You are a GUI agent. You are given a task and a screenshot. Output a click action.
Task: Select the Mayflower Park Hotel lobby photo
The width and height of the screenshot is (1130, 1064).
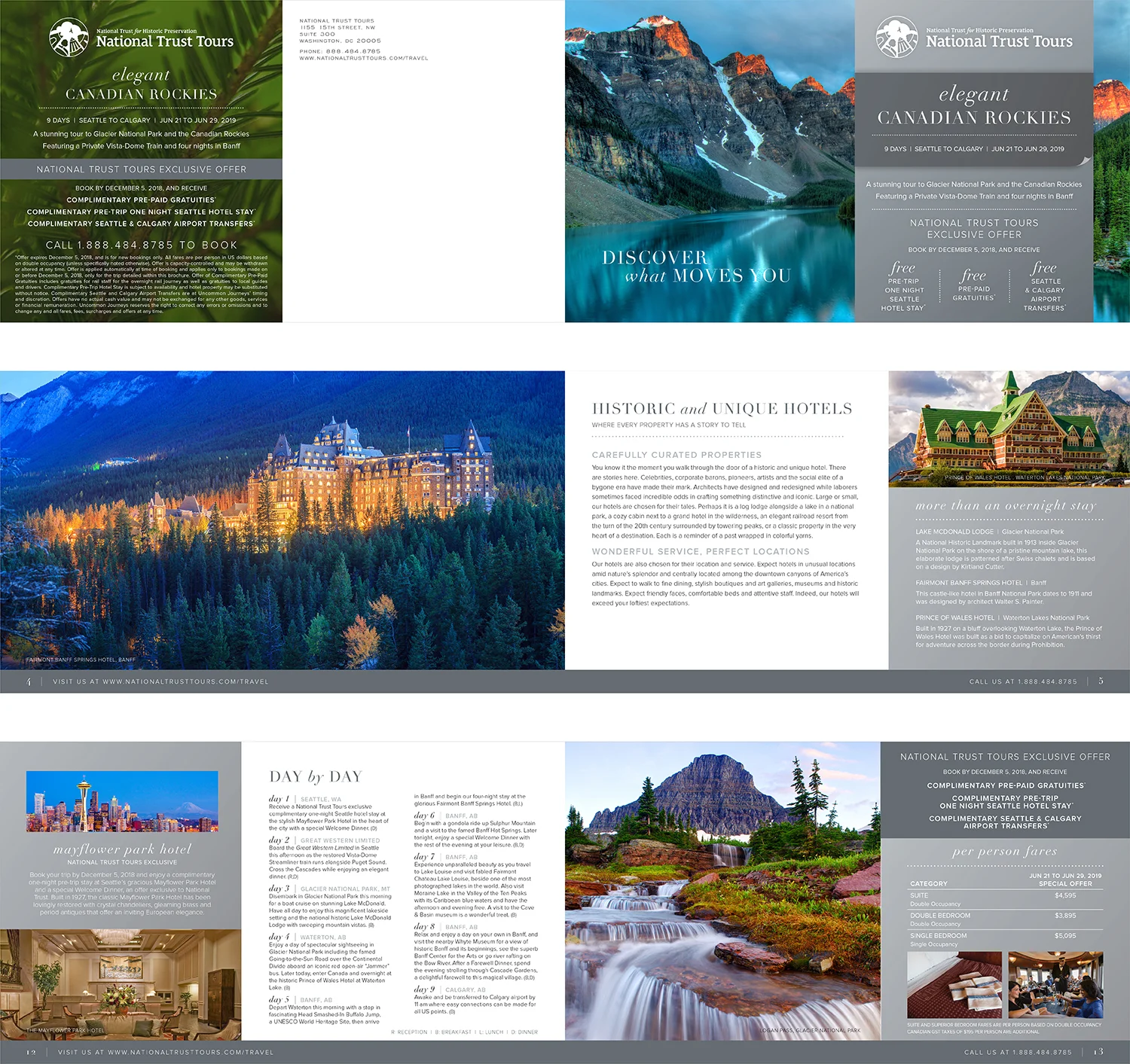click(x=121, y=985)
